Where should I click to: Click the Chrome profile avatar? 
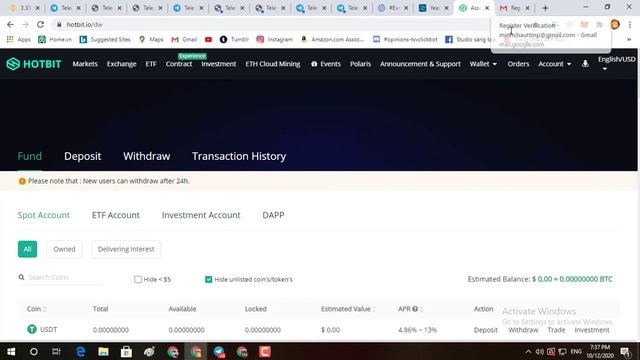click(615, 24)
